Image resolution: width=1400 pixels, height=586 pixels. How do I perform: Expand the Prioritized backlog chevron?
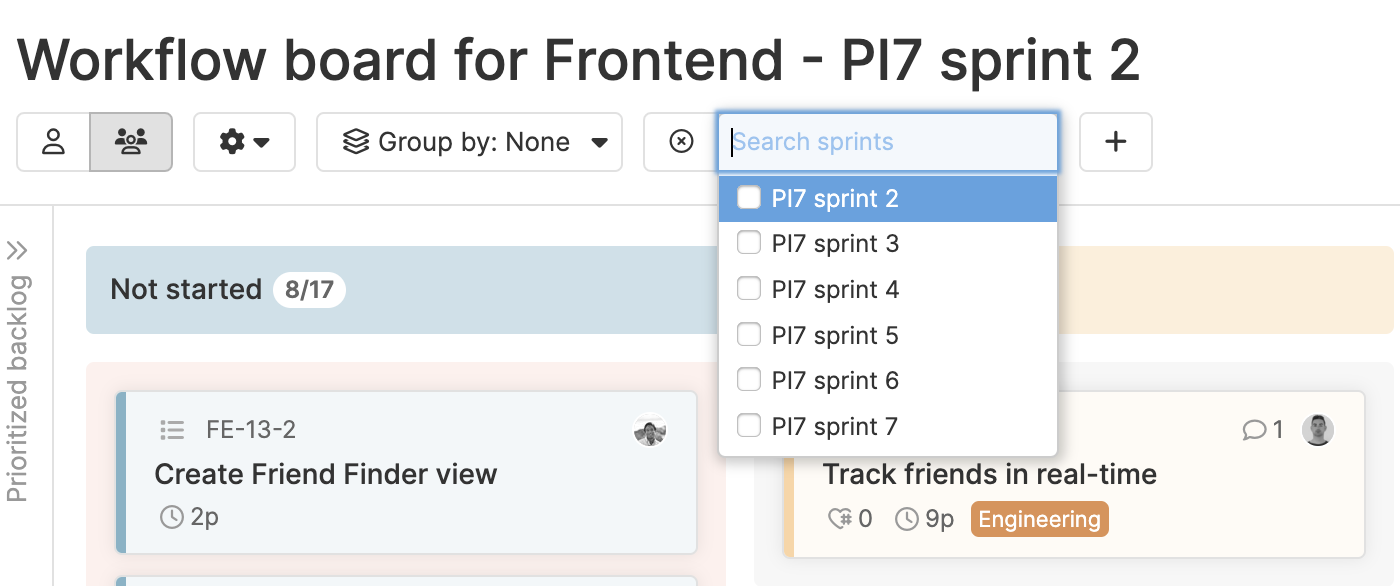17,250
